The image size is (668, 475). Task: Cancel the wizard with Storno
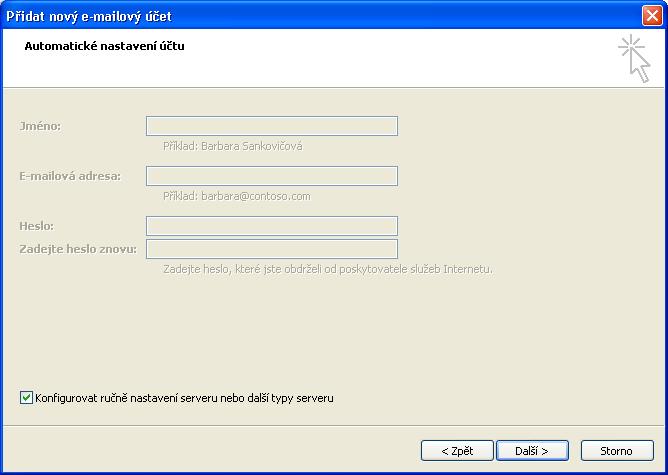tap(616, 451)
